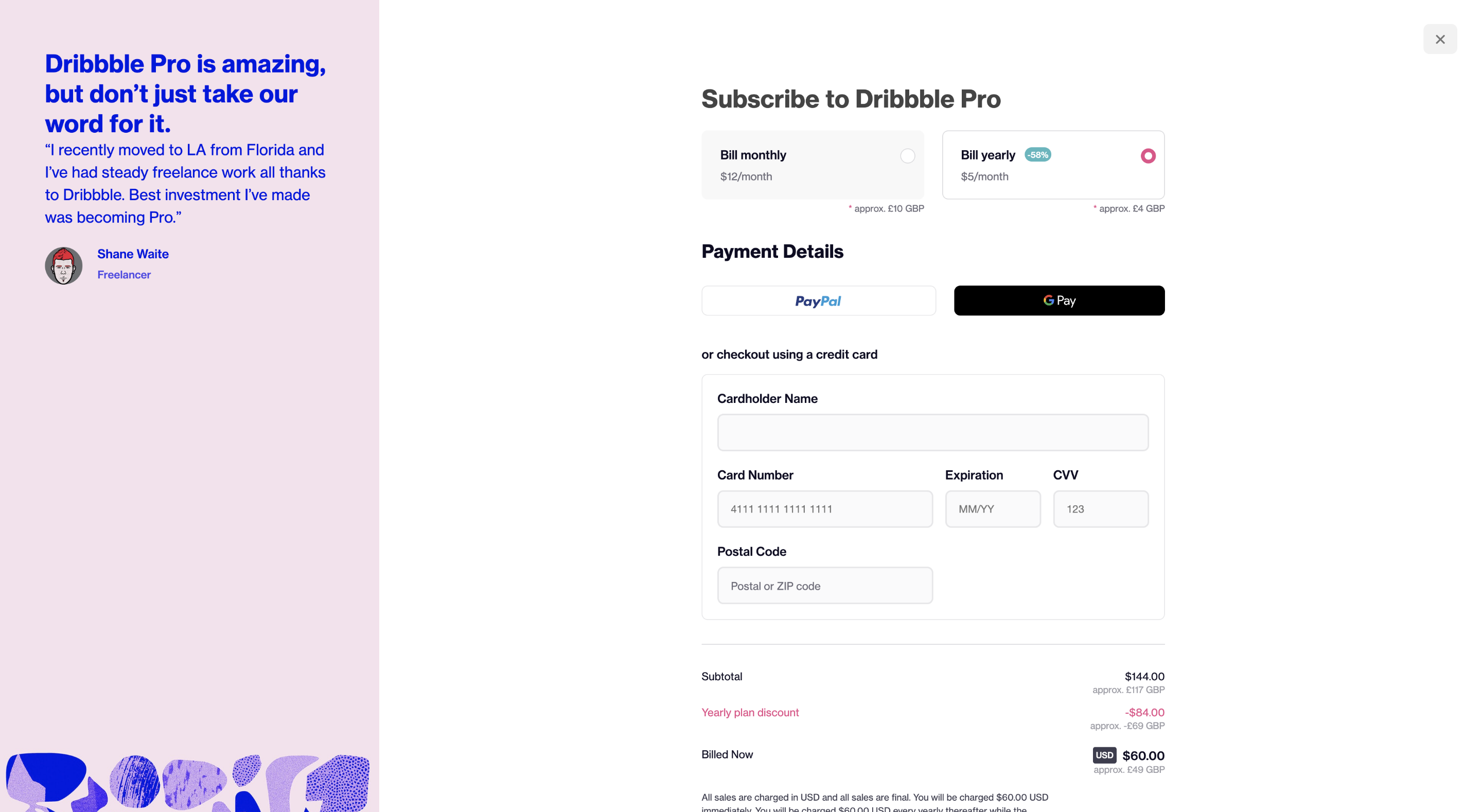Click the Shane Waite name link
Image resolution: width=1482 pixels, height=812 pixels.
133,254
